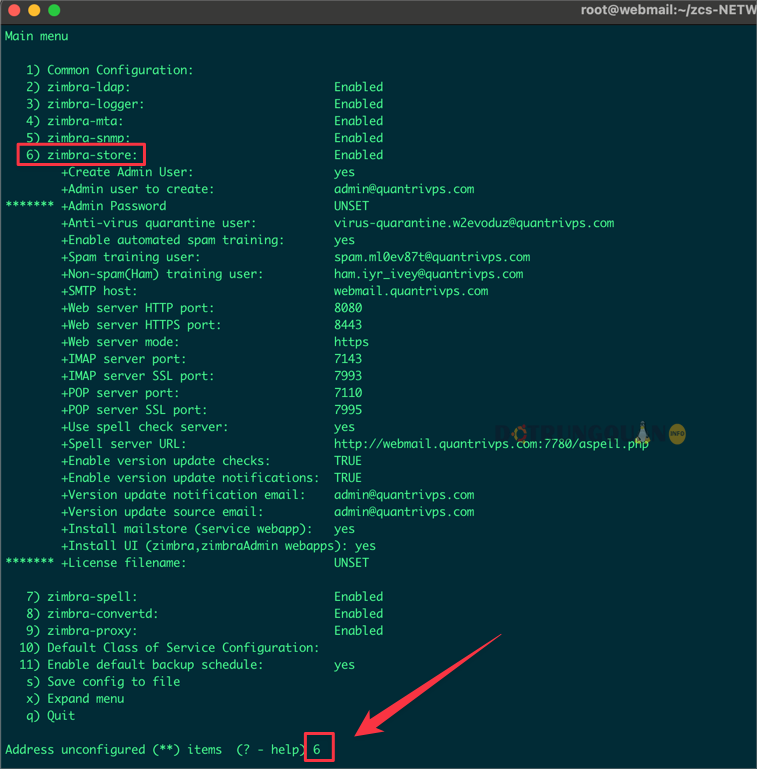The height and width of the screenshot is (769, 757).
Task: Click the aspell.php spell server URL
Action: 491,444
